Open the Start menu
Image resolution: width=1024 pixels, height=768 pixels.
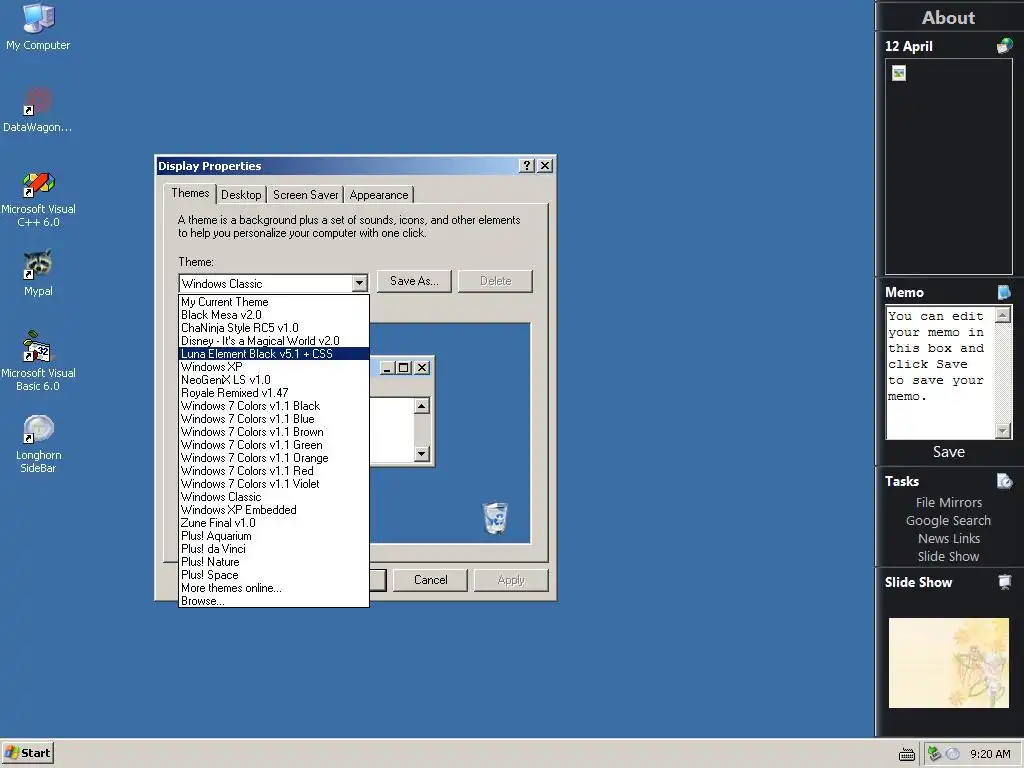[27, 753]
